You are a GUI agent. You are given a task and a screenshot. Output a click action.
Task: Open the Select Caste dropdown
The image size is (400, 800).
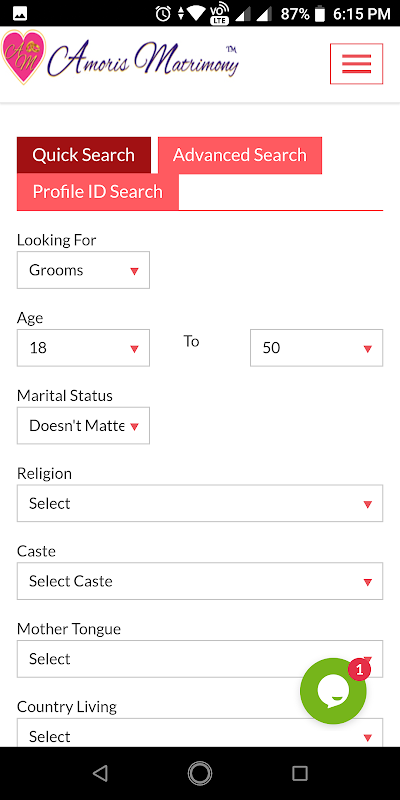tap(200, 581)
